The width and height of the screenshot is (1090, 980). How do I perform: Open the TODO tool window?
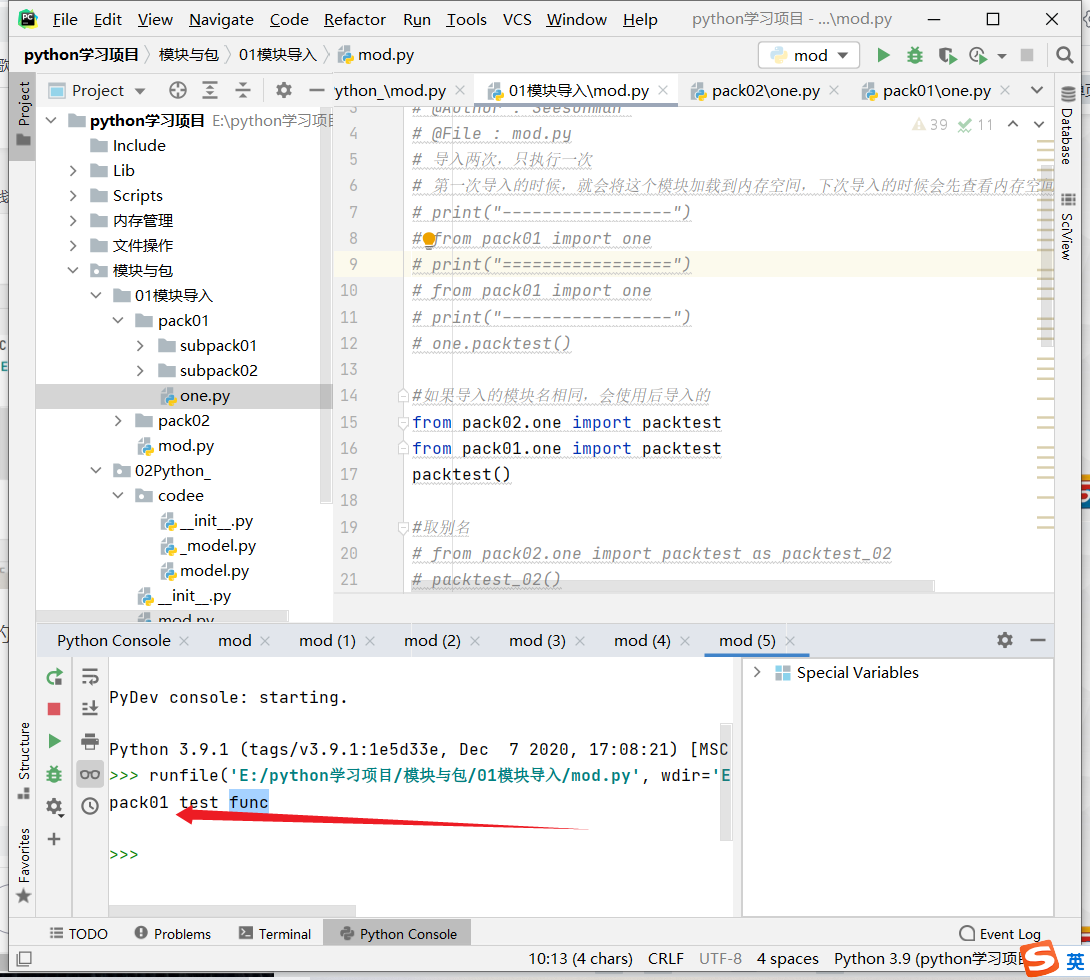pyautogui.click(x=79, y=933)
